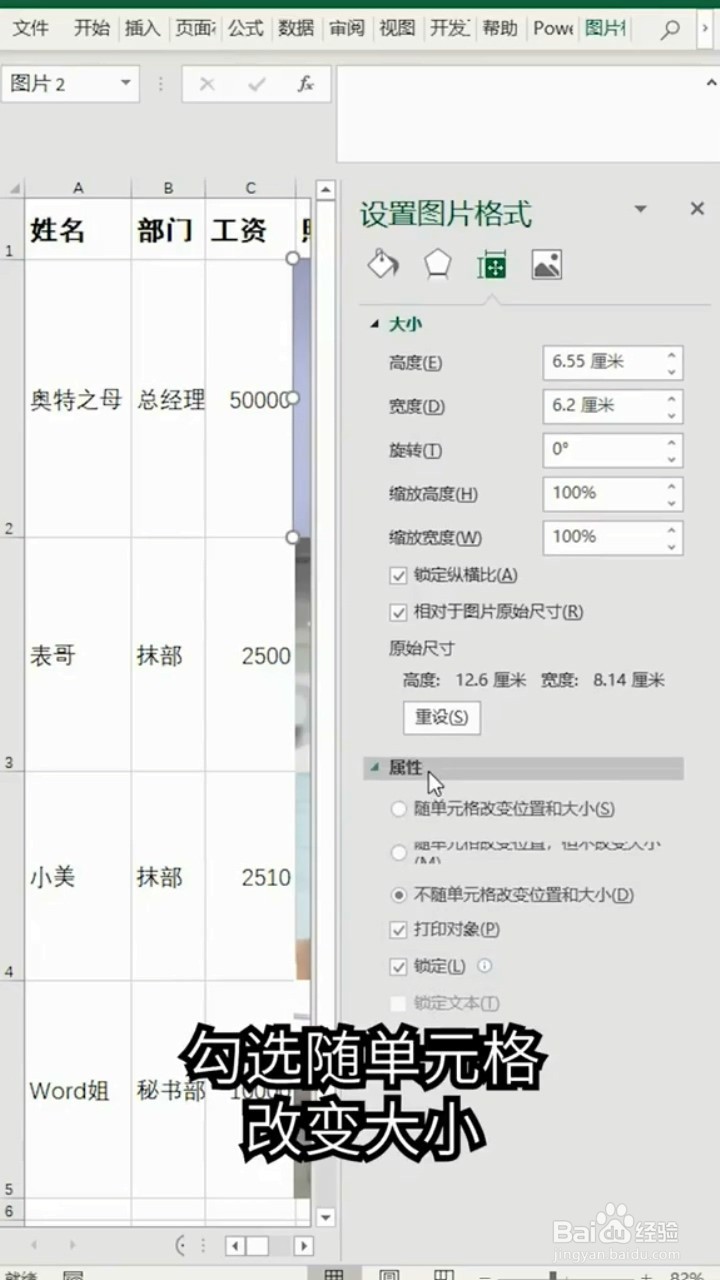This screenshot has height=1280, width=720.
Task: Close the Format Picture pane
Action: pos(697,209)
